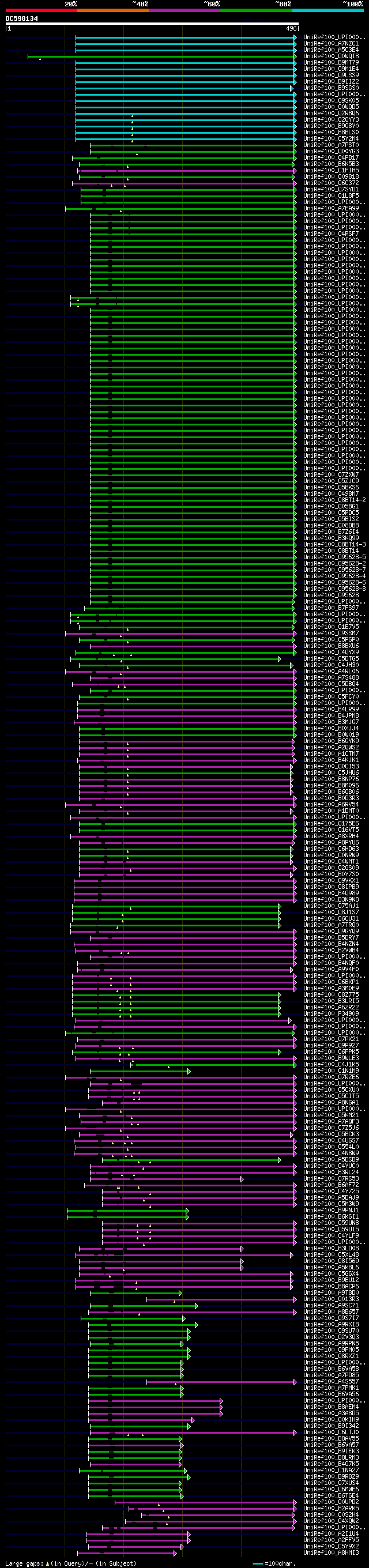
Task: Select the UniRef100_Q0UPD2 label
Action: [332, 1502]
